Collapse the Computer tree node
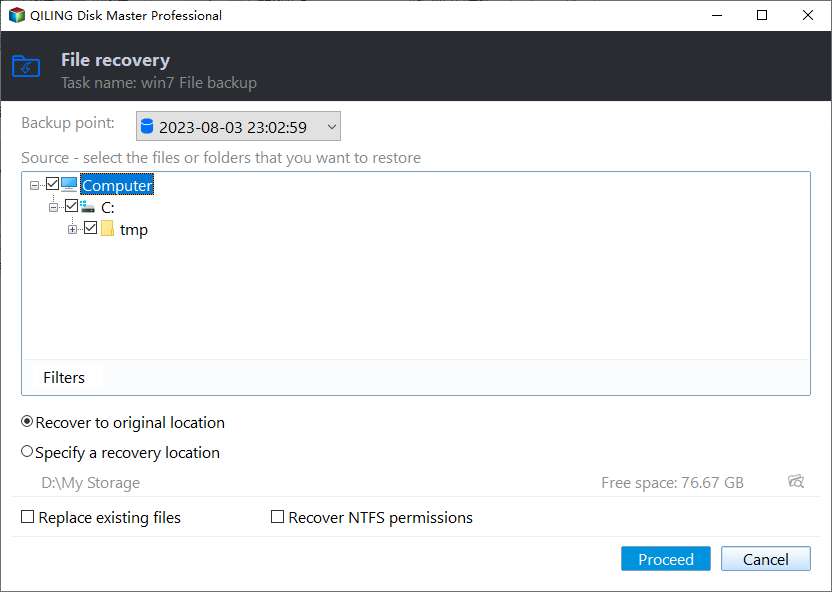 coord(34,185)
